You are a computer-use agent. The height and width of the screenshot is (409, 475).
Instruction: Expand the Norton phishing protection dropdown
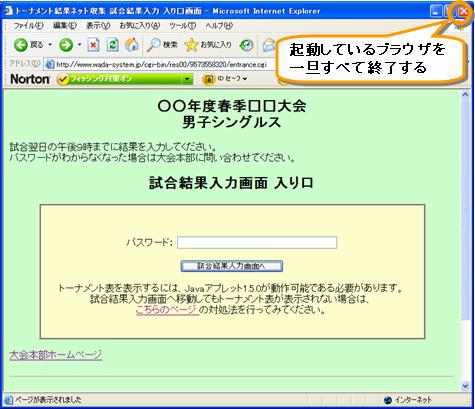click(x=187, y=79)
